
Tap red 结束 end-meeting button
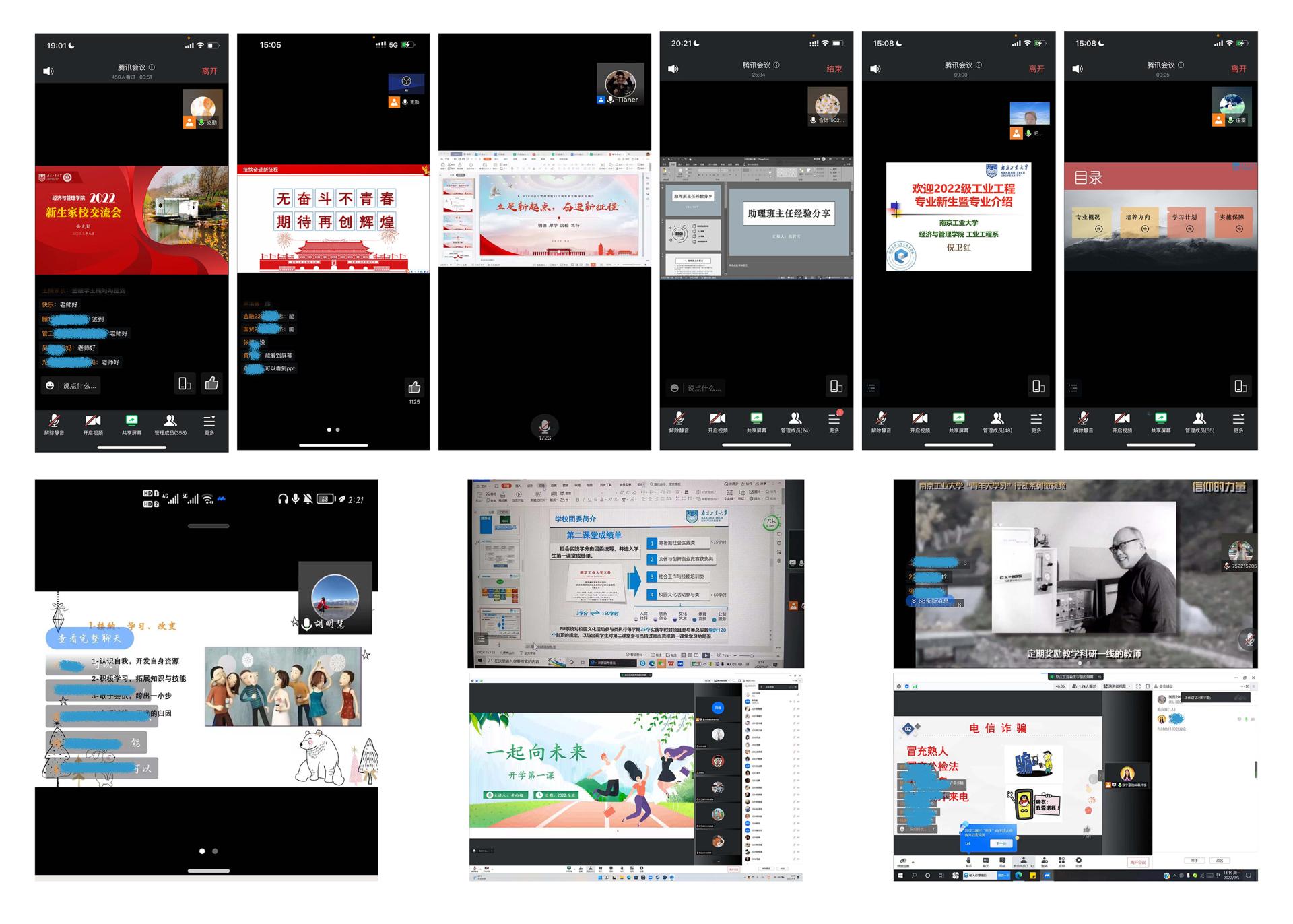(x=834, y=69)
